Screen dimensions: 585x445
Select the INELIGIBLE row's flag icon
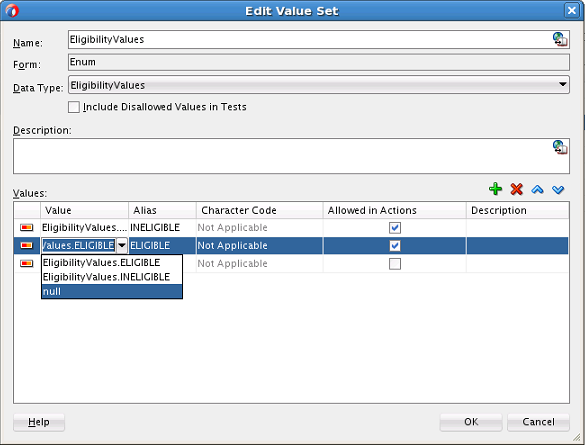[26, 227]
